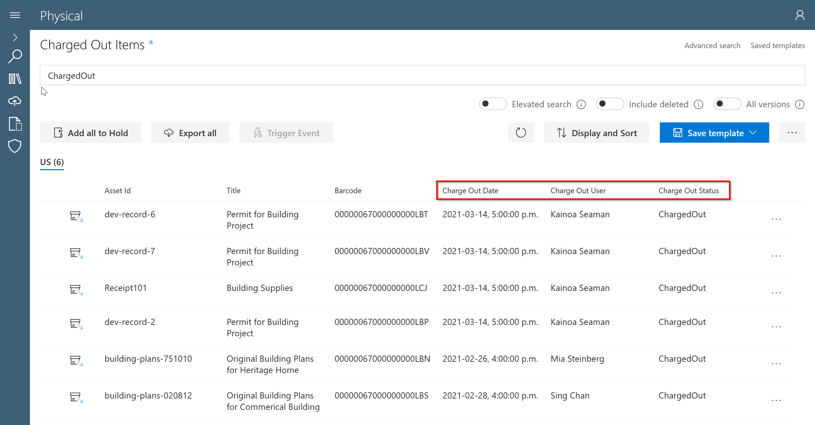Open the hamburger navigation menu
Viewport: 815px width, 425px height.
[15, 15]
